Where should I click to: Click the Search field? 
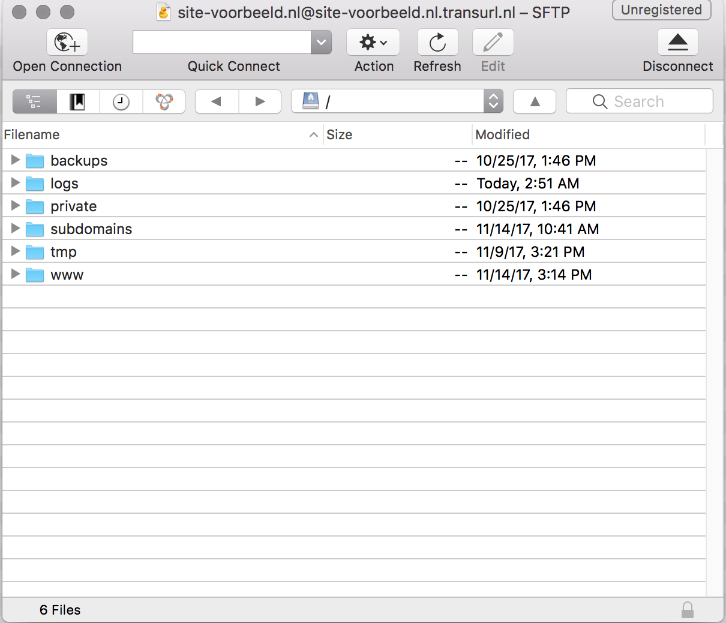(x=639, y=101)
